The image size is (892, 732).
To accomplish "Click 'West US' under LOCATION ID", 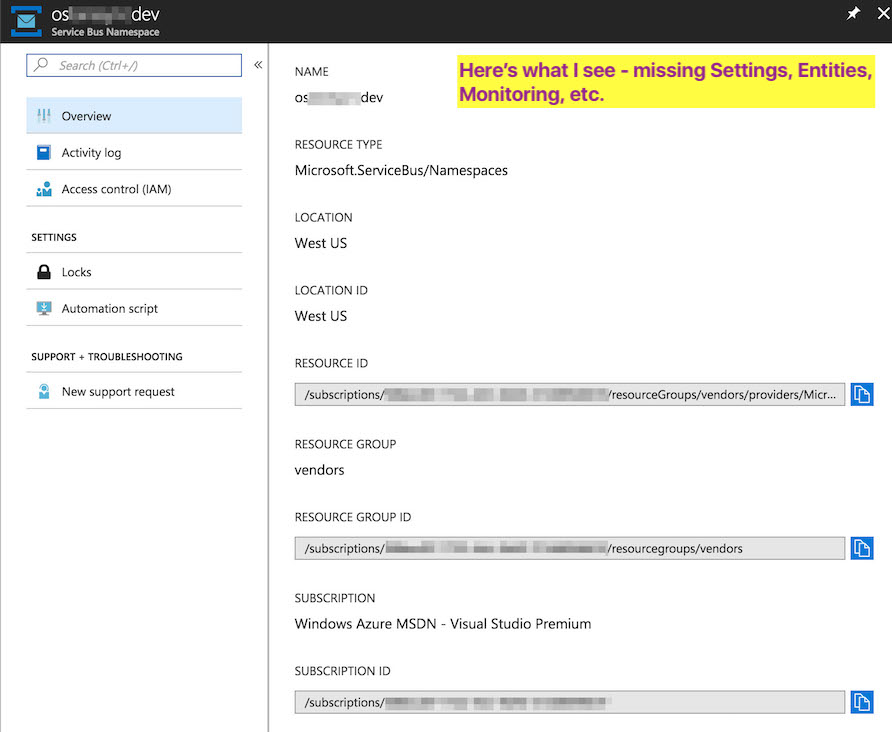I will [321, 316].
